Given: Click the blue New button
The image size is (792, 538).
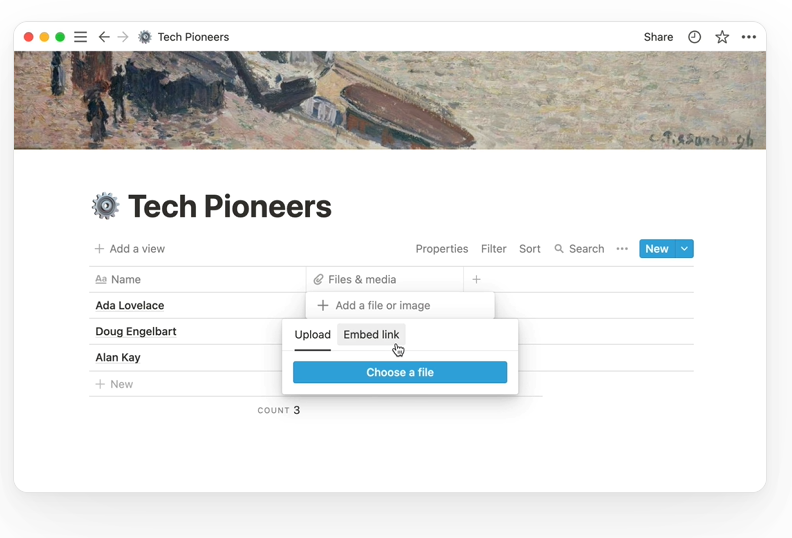Looking at the screenshot, I should point(657,249).
